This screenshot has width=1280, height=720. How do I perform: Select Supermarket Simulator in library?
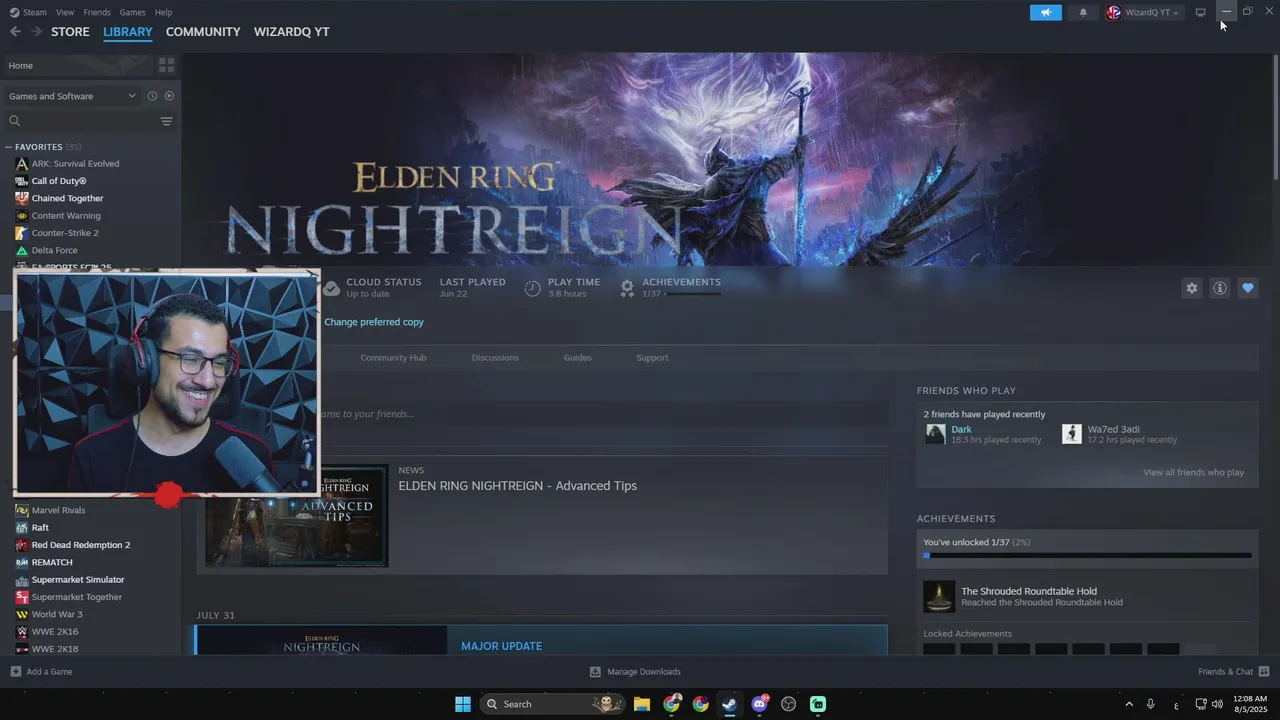pyautogui.click(x=78, y=580)
